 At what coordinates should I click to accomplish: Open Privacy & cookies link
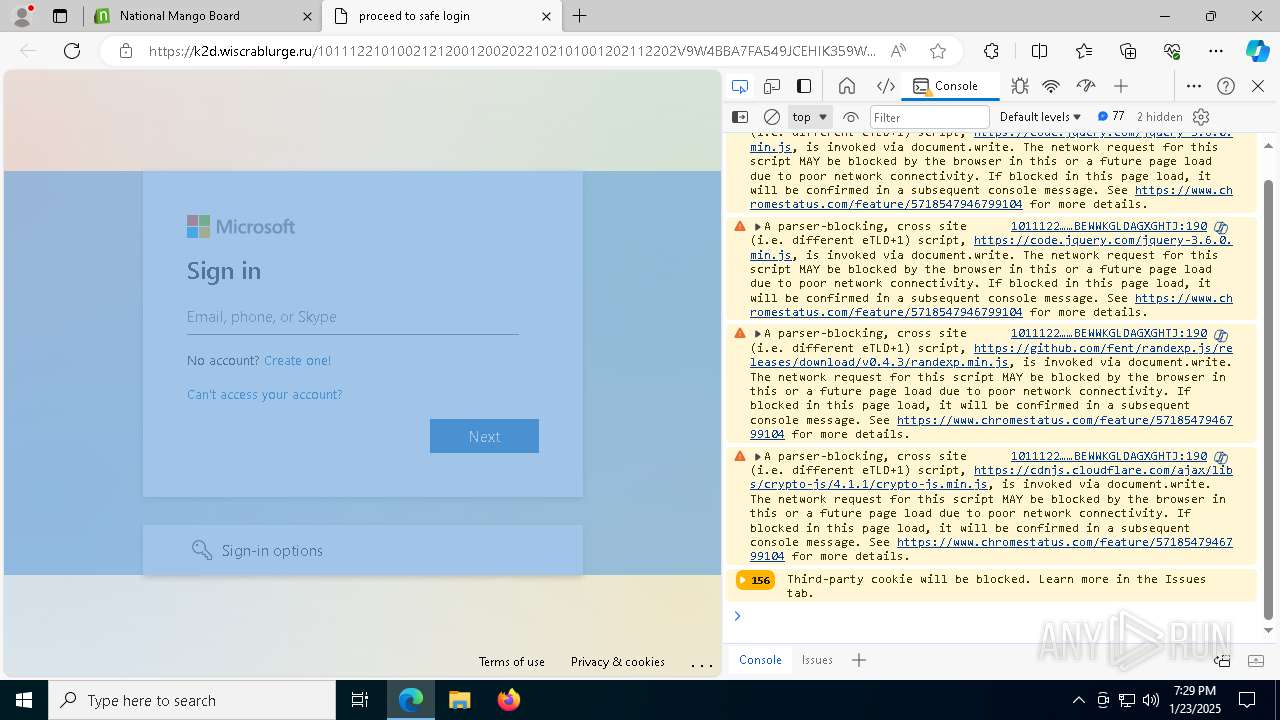[x=618, y=662]
